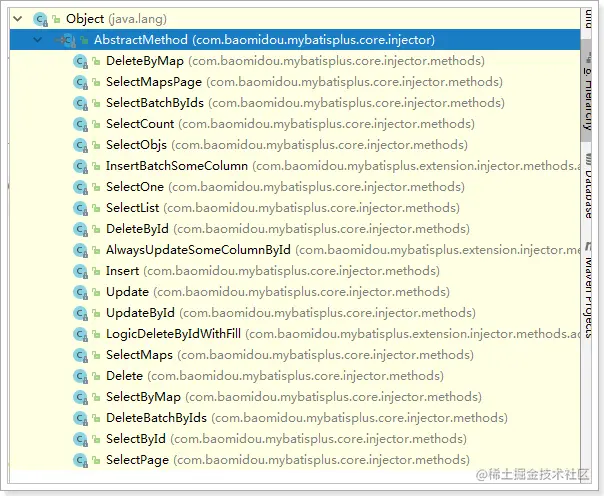Select the SelectCount class name
The width and height of the screenshot is (604, 496).
tap(140, 124)
